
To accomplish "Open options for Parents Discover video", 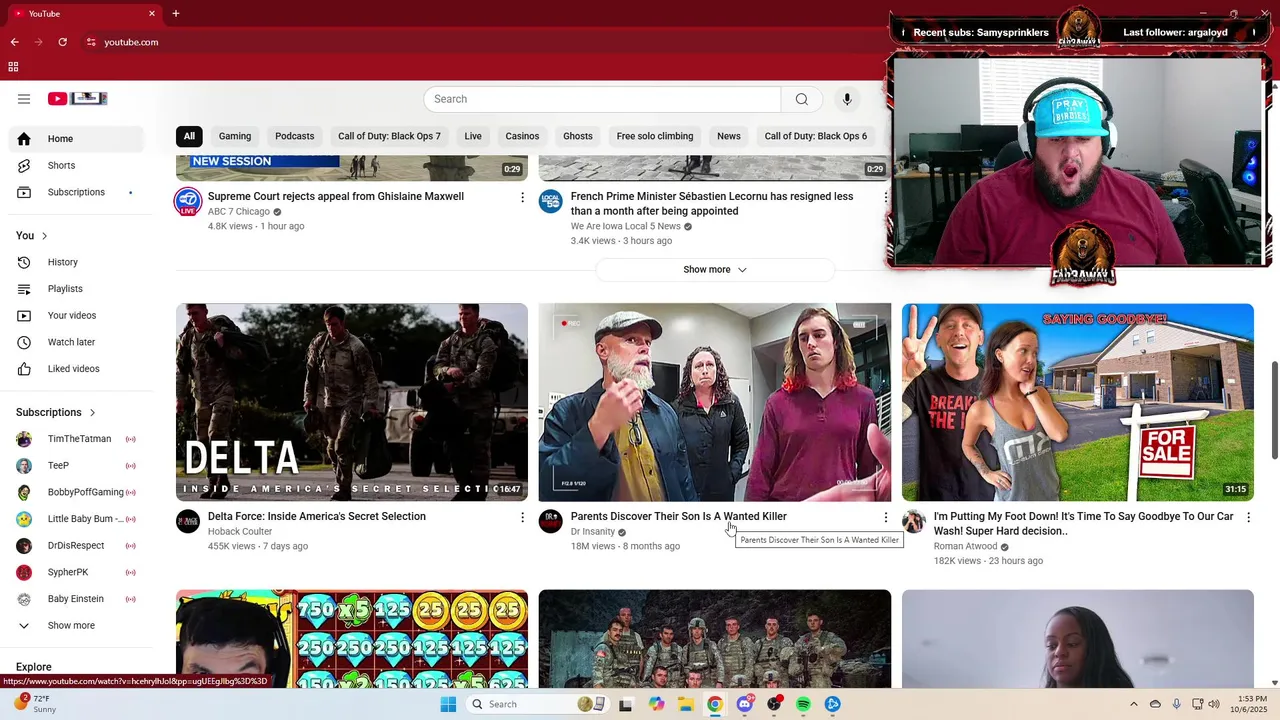I will (x=885, y=517).
